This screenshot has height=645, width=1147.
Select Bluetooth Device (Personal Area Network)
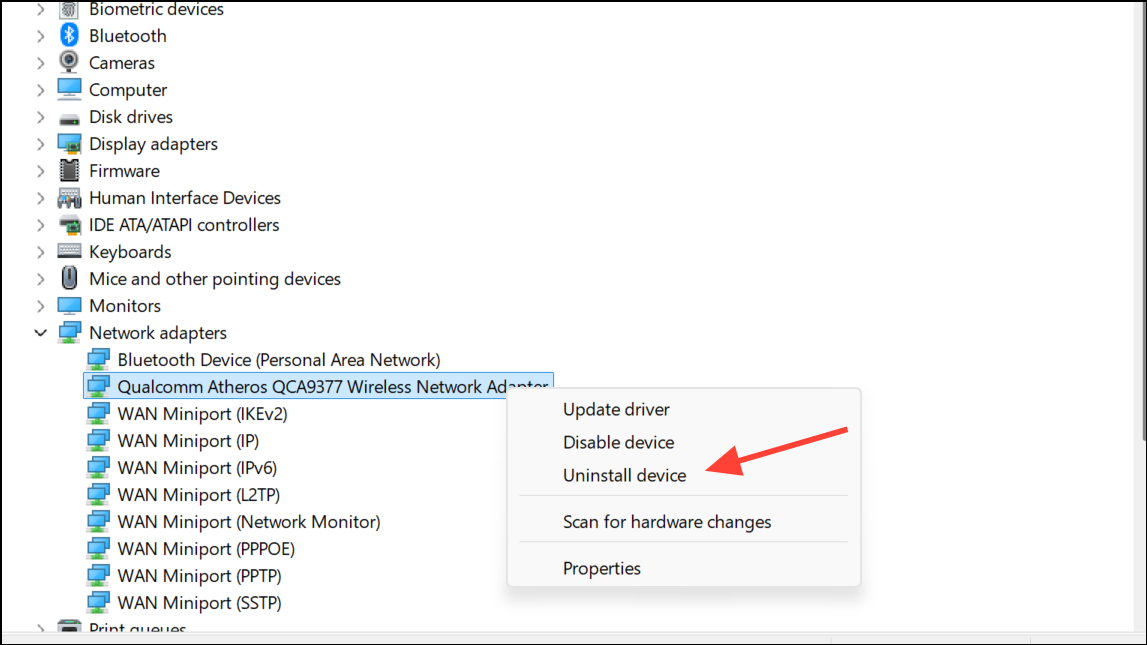(278, 360)
